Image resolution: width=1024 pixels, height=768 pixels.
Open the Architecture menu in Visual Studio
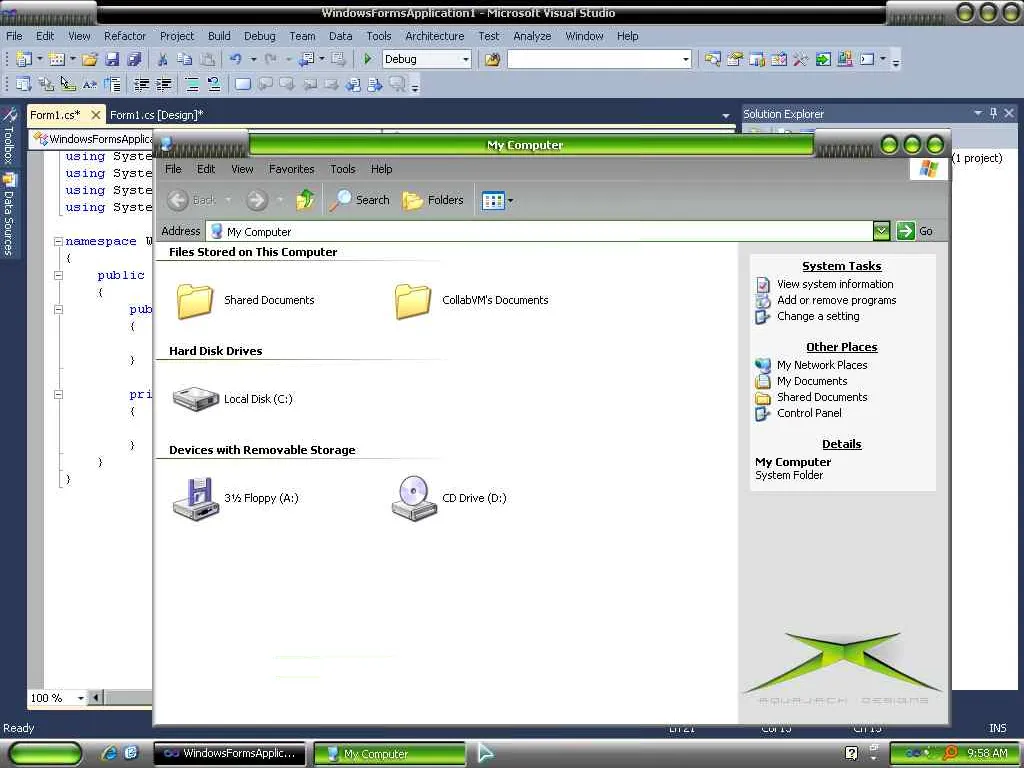tap(434, 36)
